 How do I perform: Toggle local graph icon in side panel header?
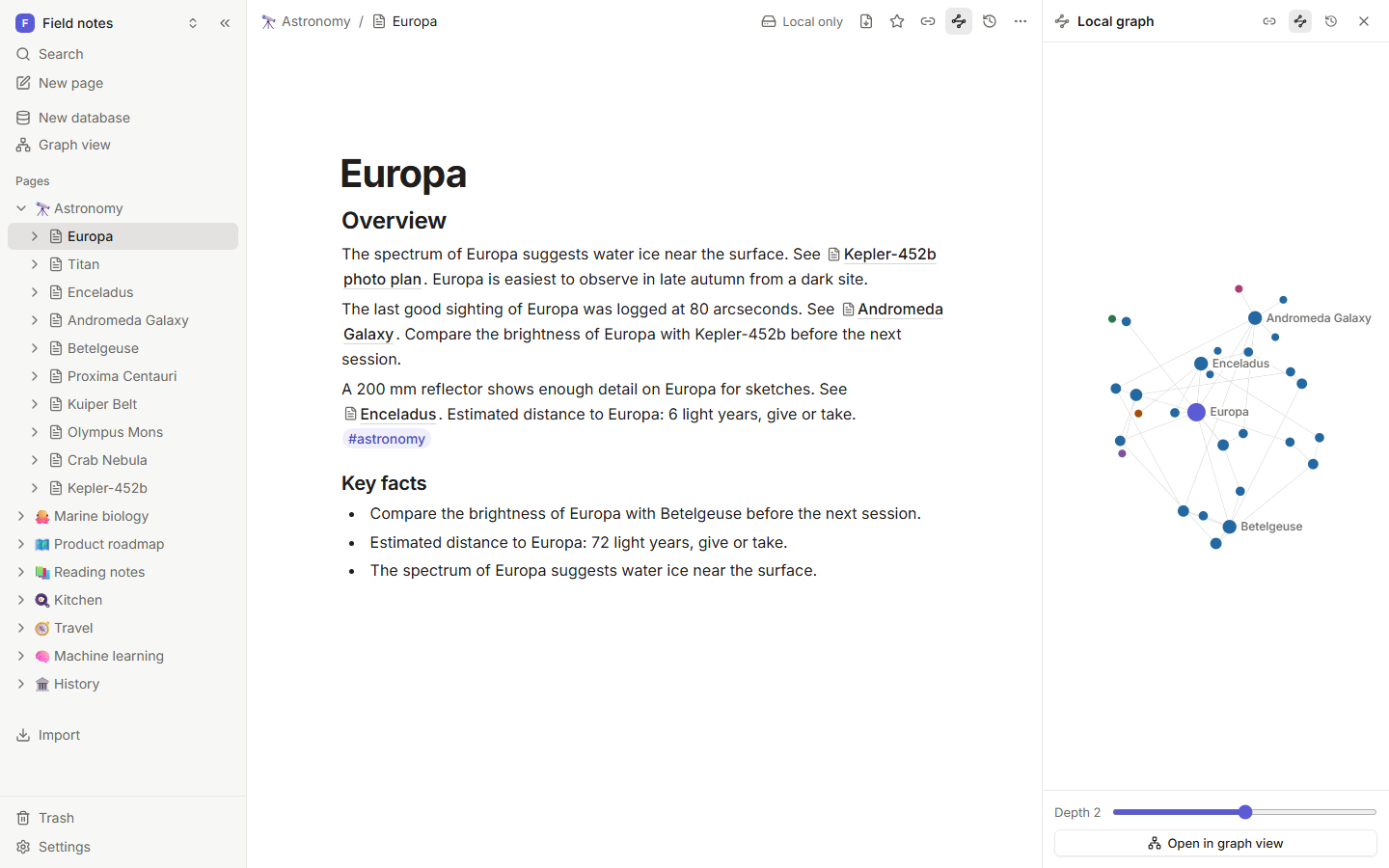click(x=1300, y=21)
